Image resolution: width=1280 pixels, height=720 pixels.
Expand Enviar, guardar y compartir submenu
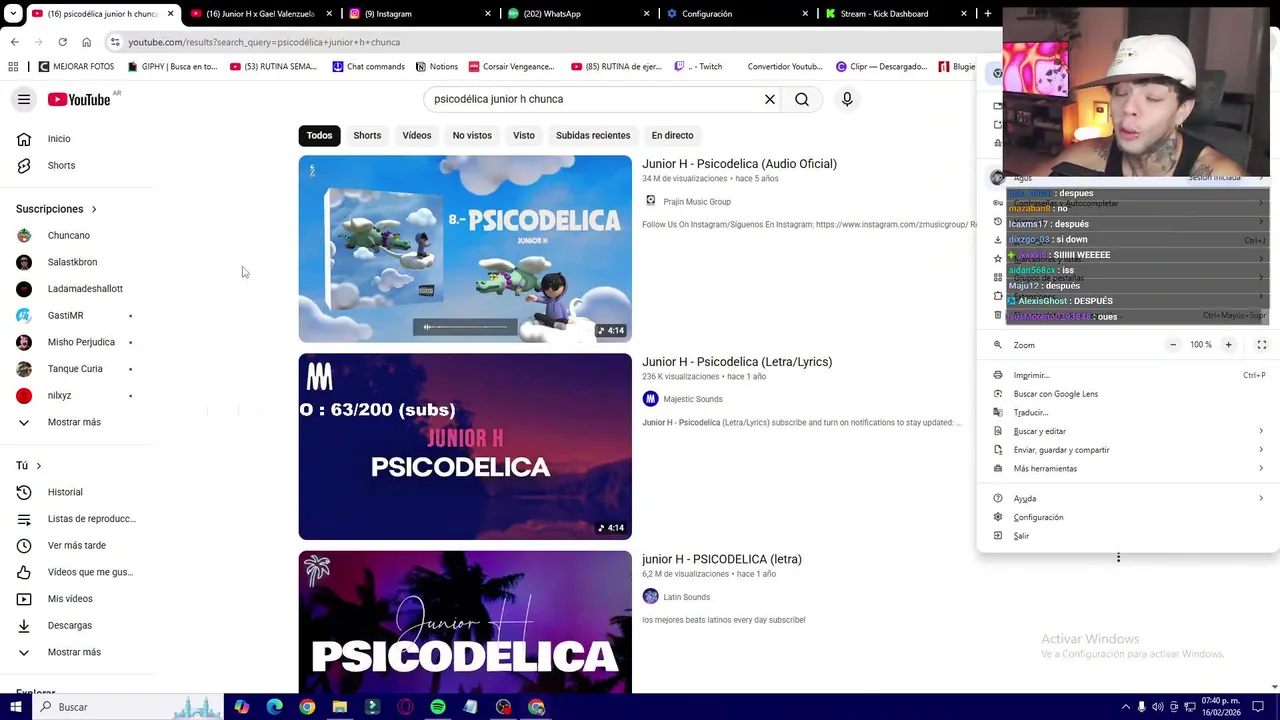(x=1128, y=450)
